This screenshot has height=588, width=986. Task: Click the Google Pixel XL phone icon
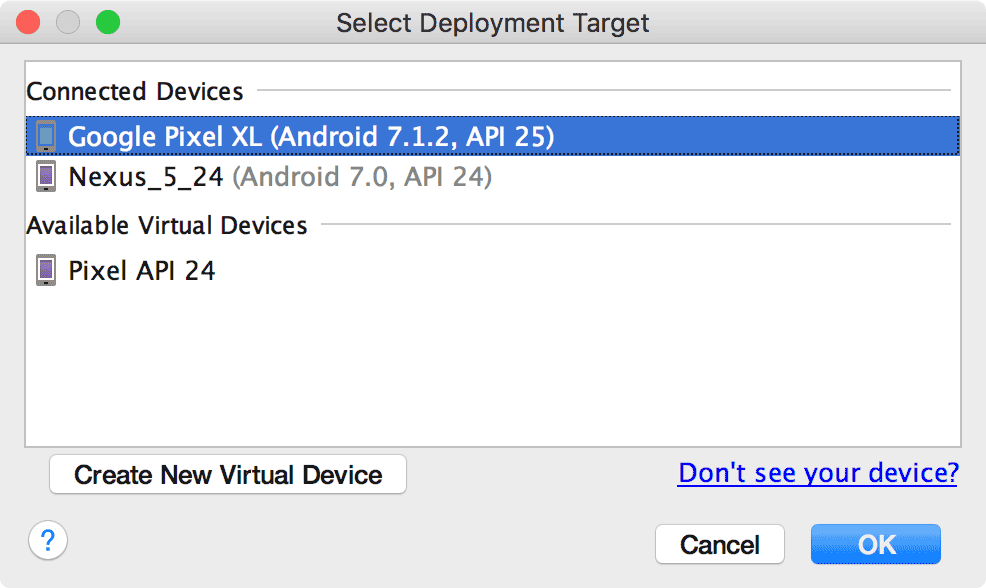coord(46,136)
